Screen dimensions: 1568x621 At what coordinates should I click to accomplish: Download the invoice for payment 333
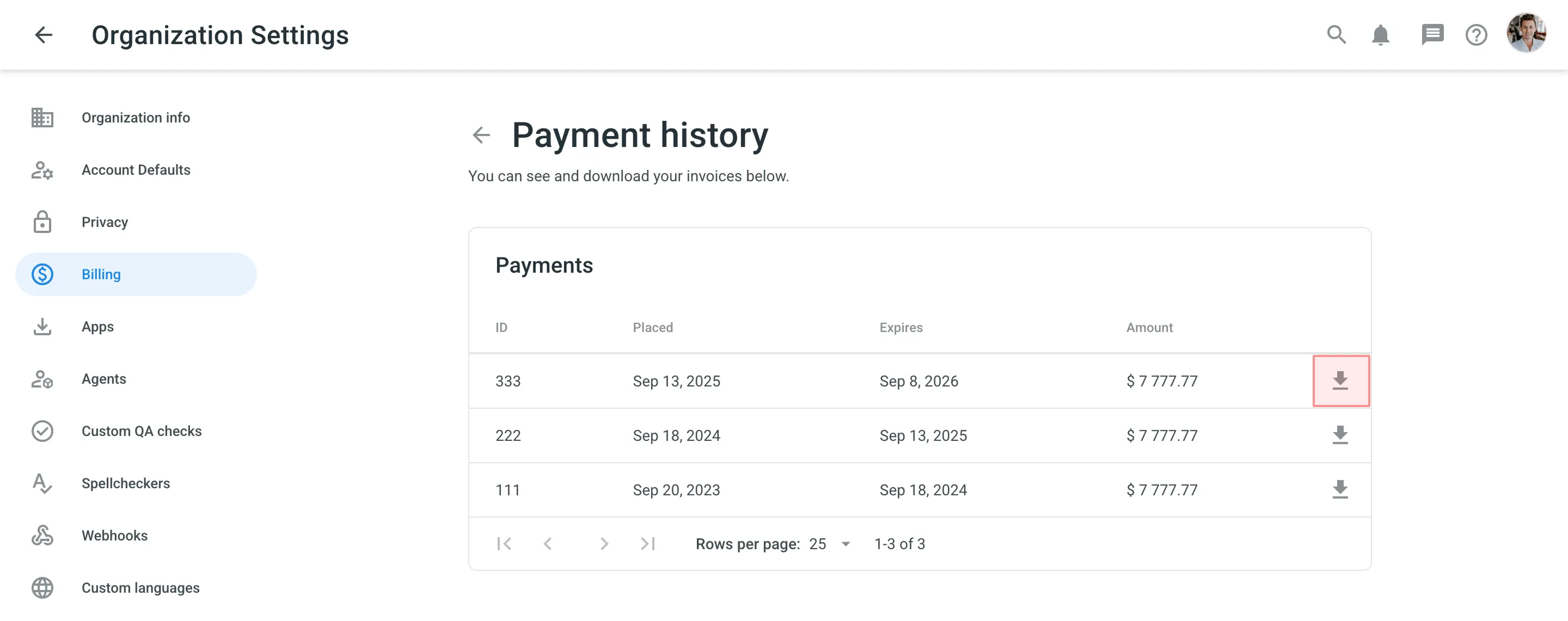[x=1341, y=381]
